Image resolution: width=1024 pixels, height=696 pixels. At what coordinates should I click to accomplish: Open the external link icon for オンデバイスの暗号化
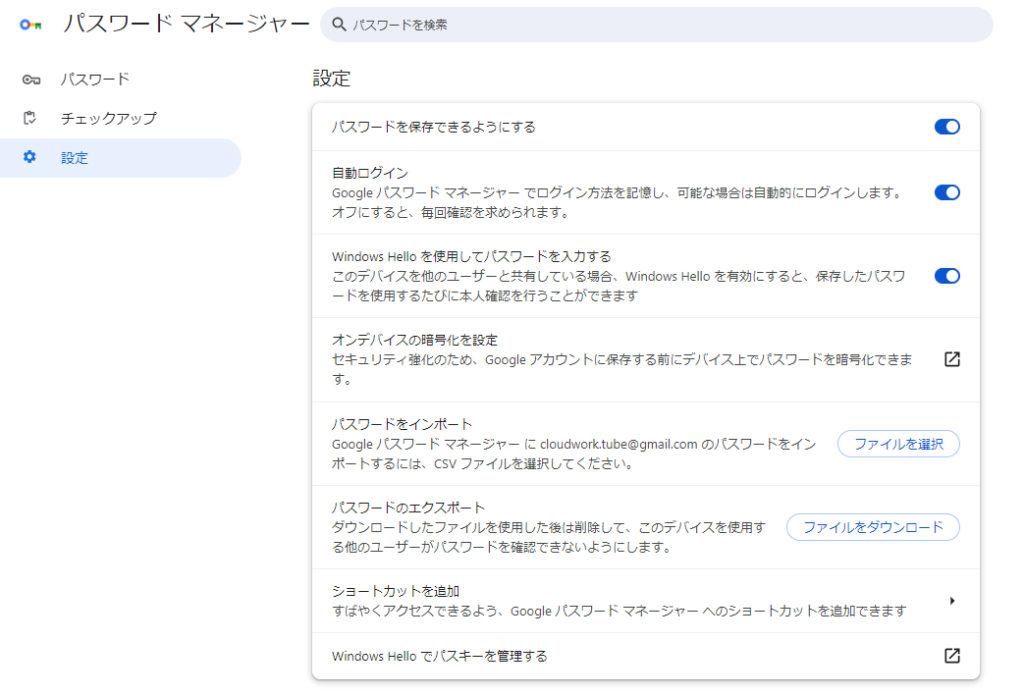pos(951,359)
